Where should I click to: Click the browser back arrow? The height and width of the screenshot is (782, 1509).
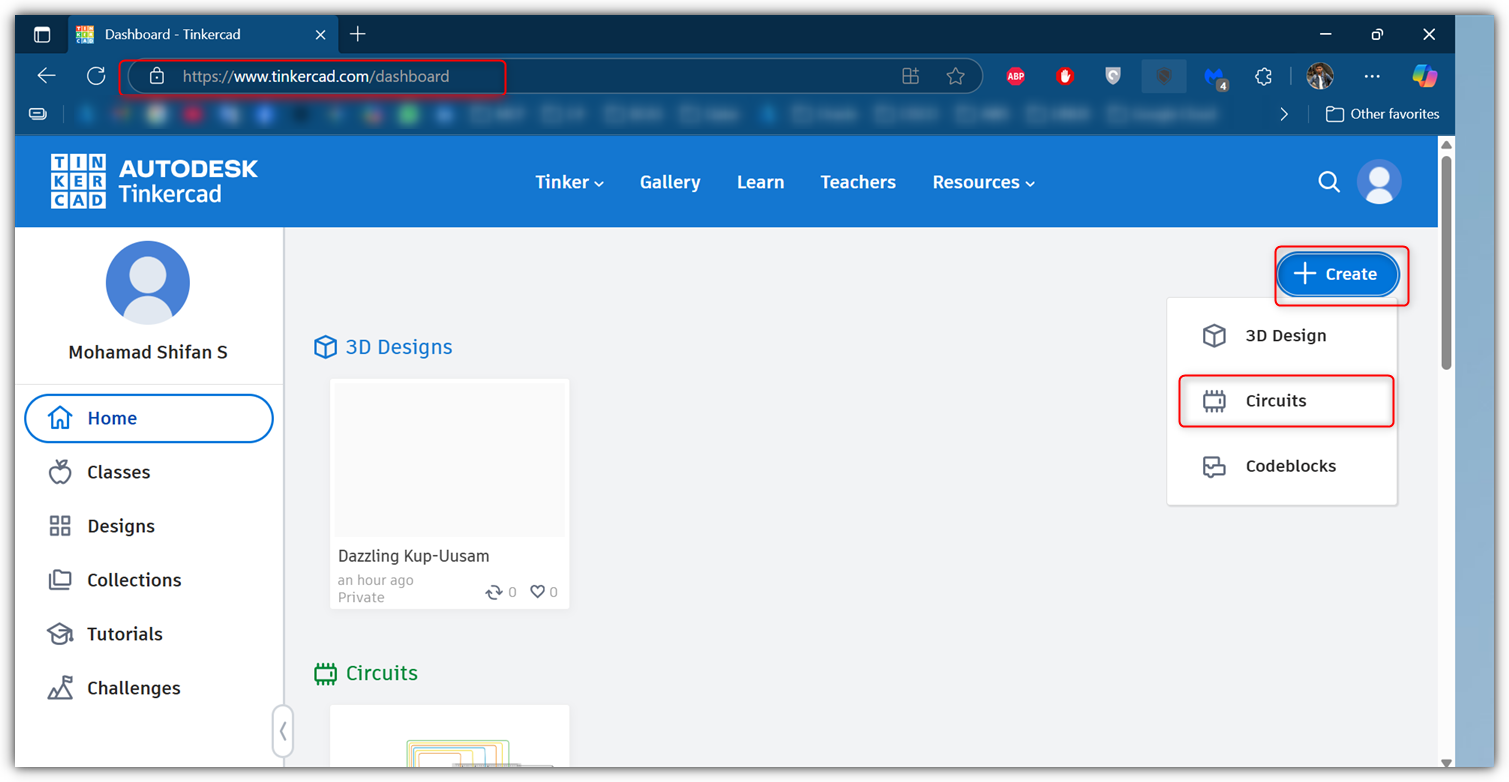point(46,76)
